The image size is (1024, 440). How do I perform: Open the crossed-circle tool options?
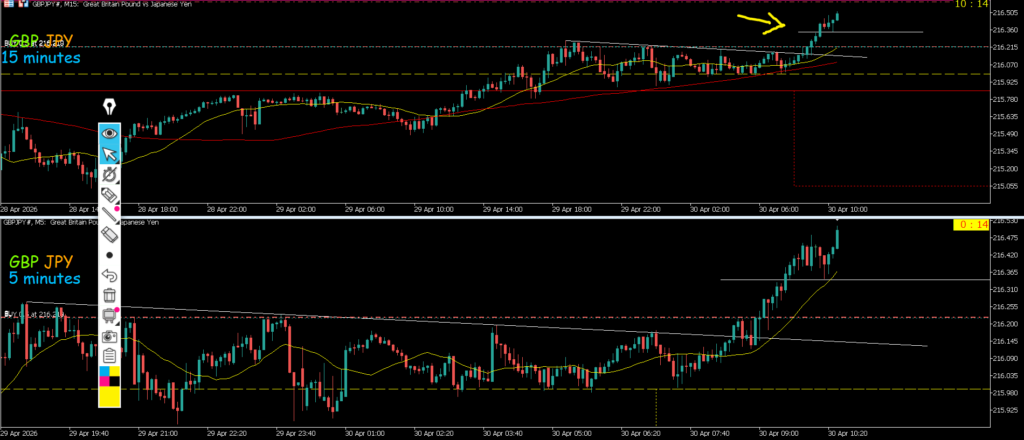(109, 174)
